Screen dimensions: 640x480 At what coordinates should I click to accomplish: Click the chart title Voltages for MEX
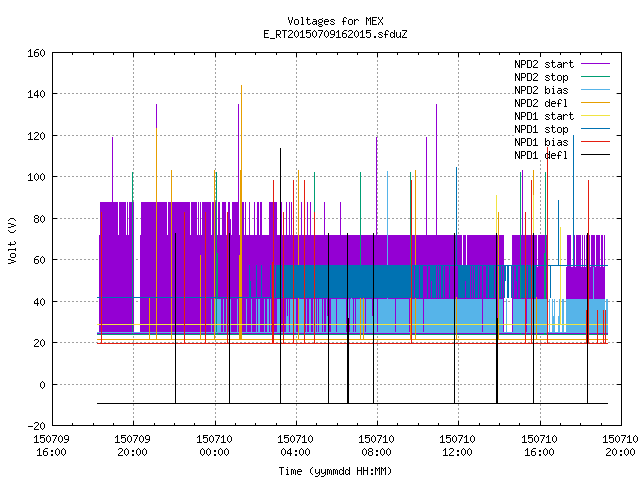click(335, 21)
